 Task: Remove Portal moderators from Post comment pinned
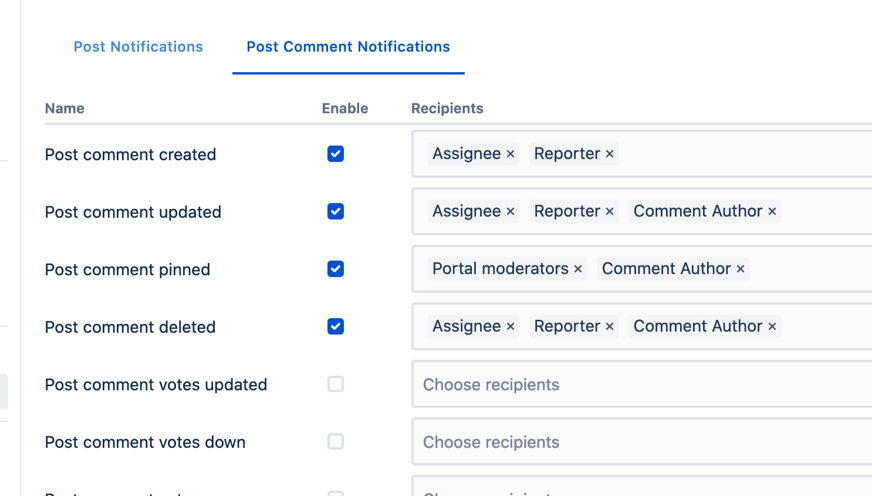point(578,269)
